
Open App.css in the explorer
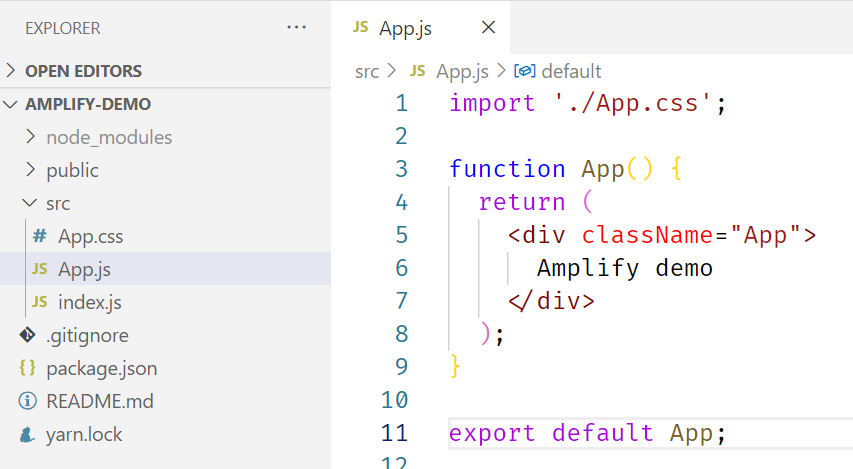(165, 236)
